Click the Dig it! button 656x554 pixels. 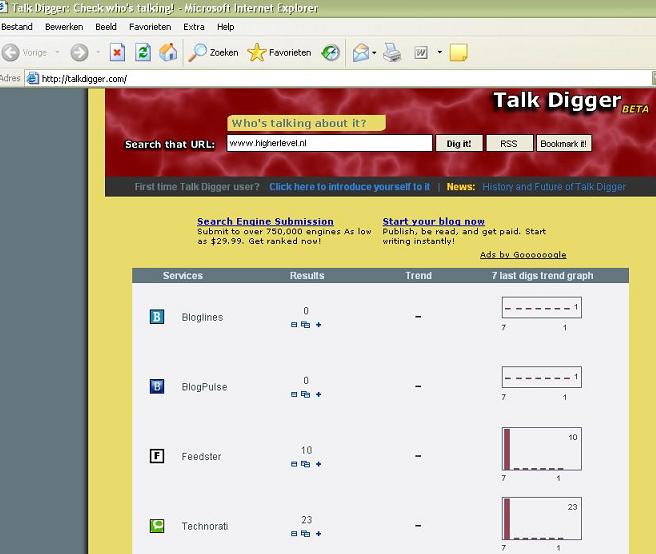459,144
